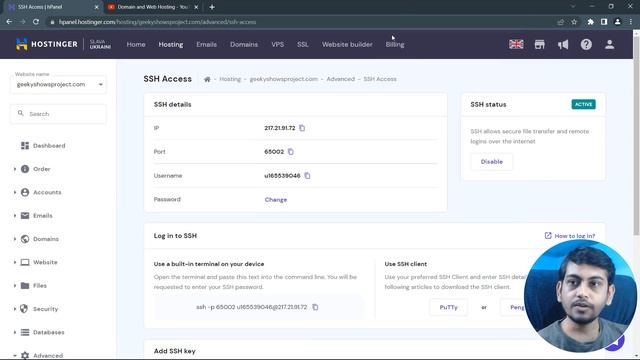The image size is (640, 360).
Task: Click the Accounts sidebar icon
Action: pyautogui.click(x=25, y=192)
